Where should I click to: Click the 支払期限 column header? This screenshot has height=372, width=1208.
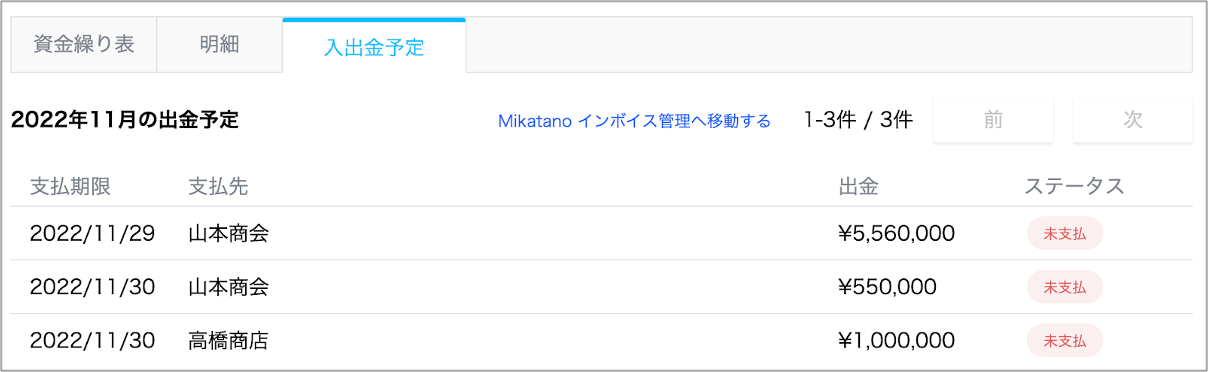[70, 186]
